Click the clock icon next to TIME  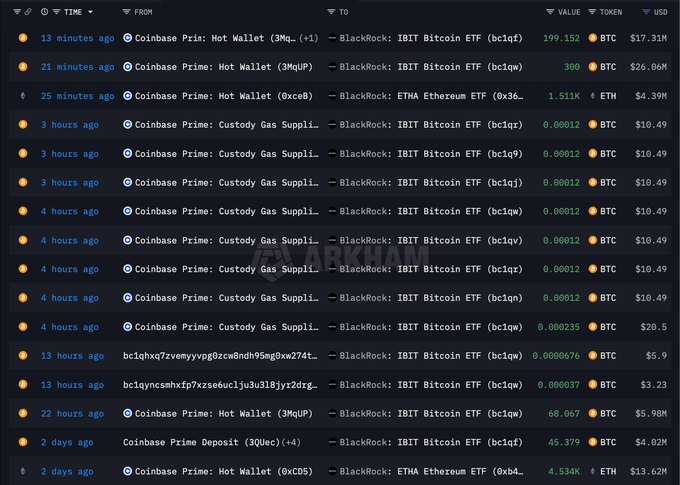pyautogui.click(x=44, y=12)
